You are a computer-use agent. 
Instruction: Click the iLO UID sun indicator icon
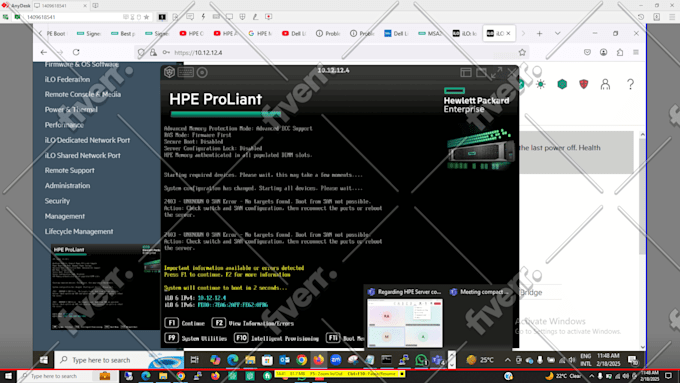(x=540, y=84)
